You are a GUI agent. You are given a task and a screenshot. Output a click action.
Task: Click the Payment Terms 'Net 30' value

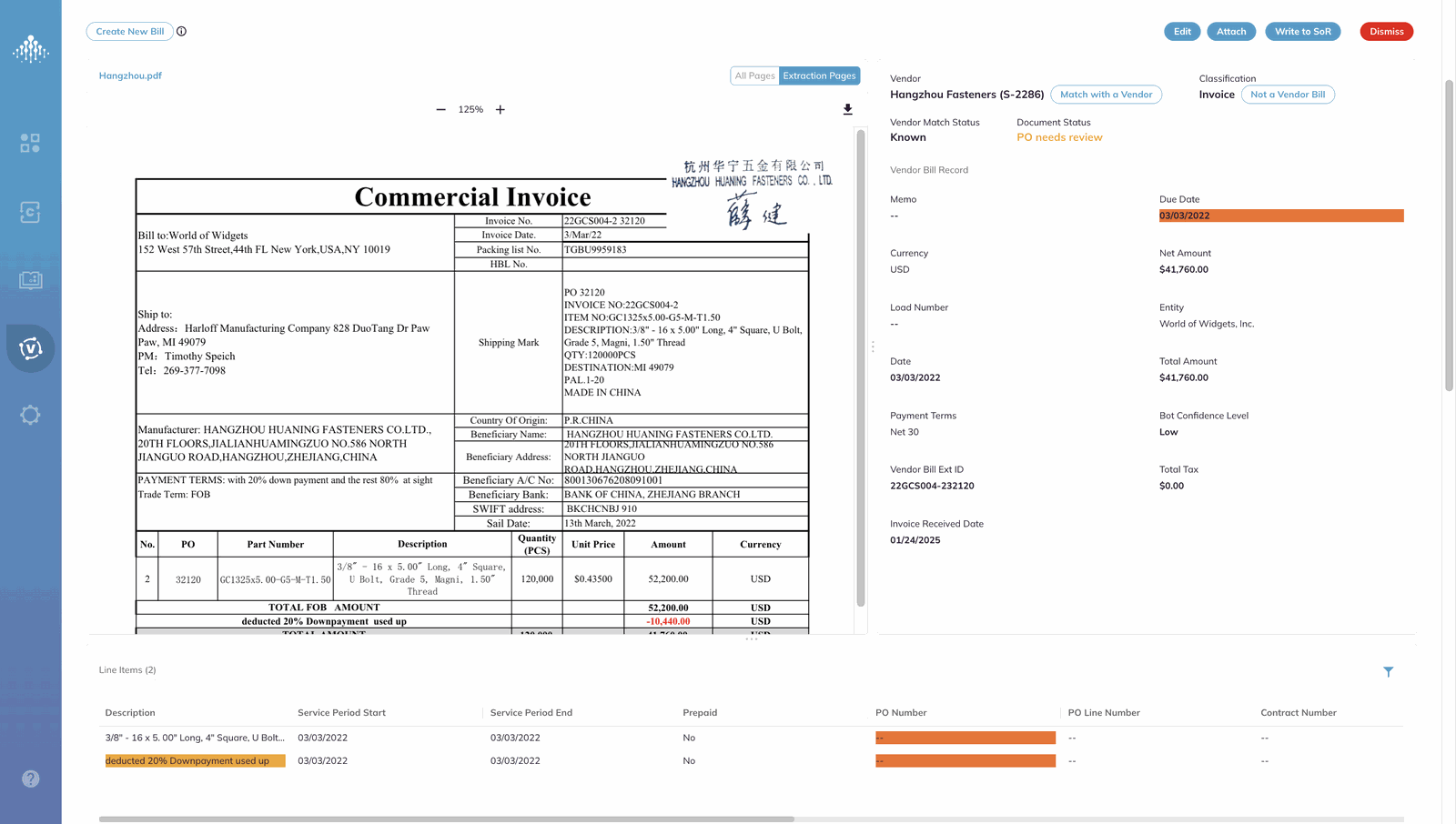point(905,432)
